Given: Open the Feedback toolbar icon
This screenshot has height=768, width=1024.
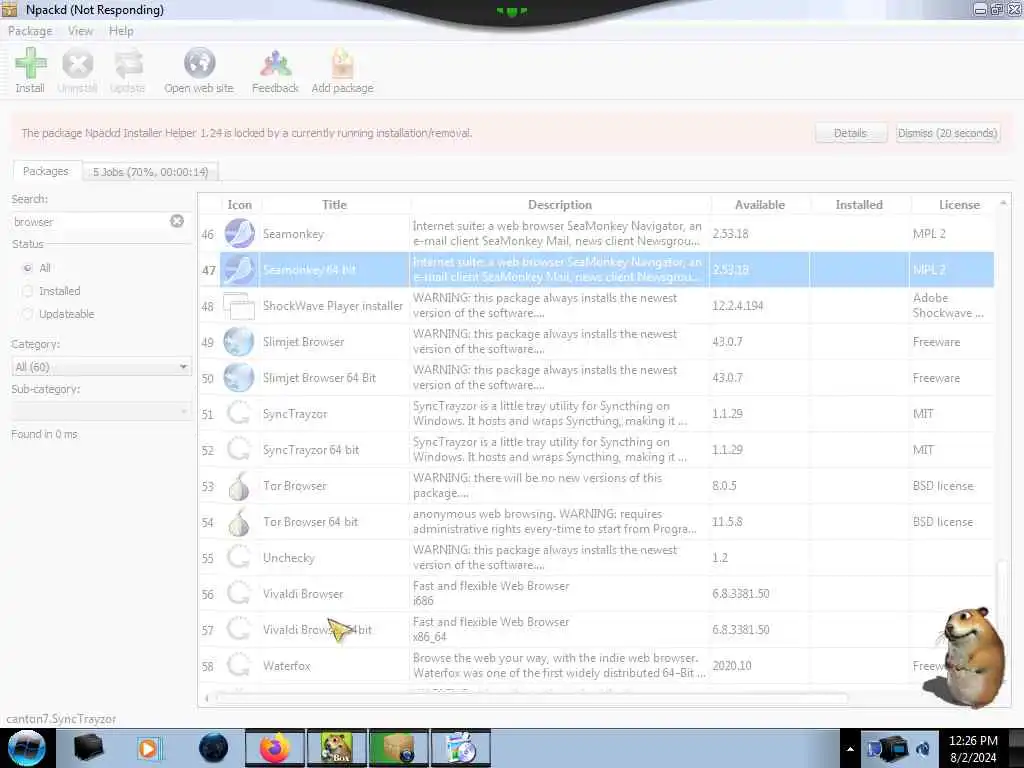Looking at the screenshot, I should click(275, 64).
